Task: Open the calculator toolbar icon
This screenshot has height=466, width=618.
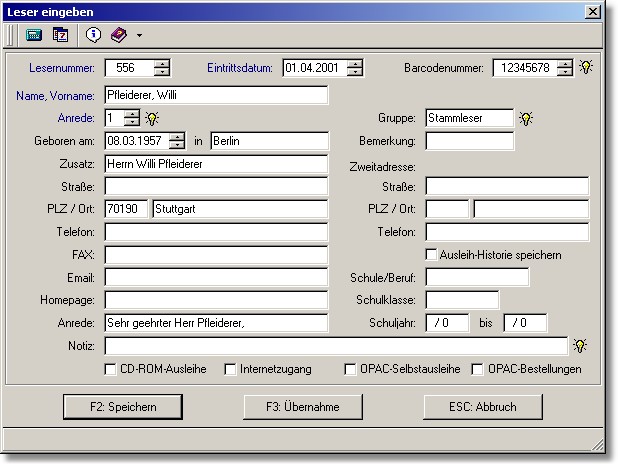Action: coord(33,35)
